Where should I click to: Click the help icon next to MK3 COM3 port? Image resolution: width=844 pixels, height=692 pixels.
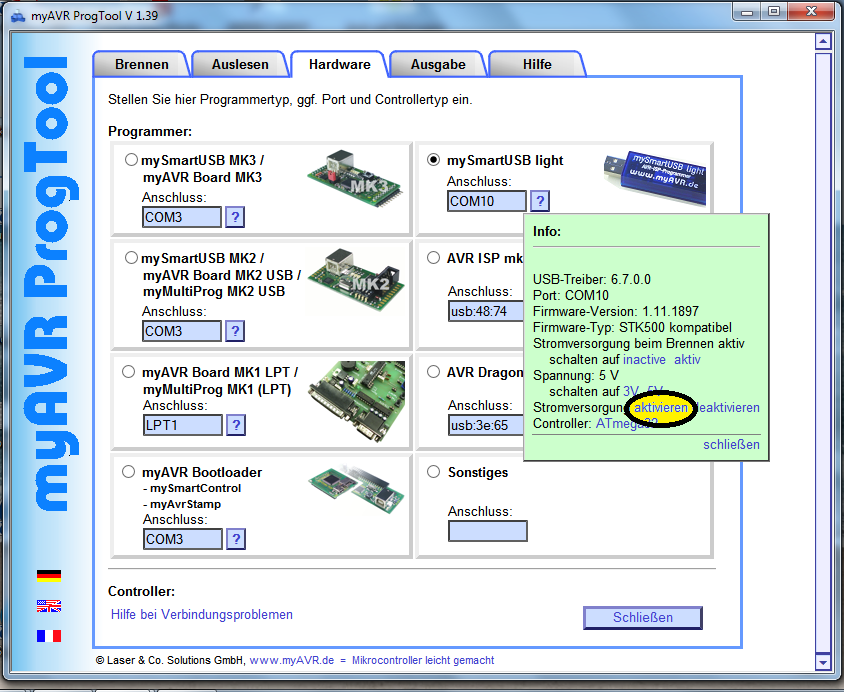(x=235, y=217)
